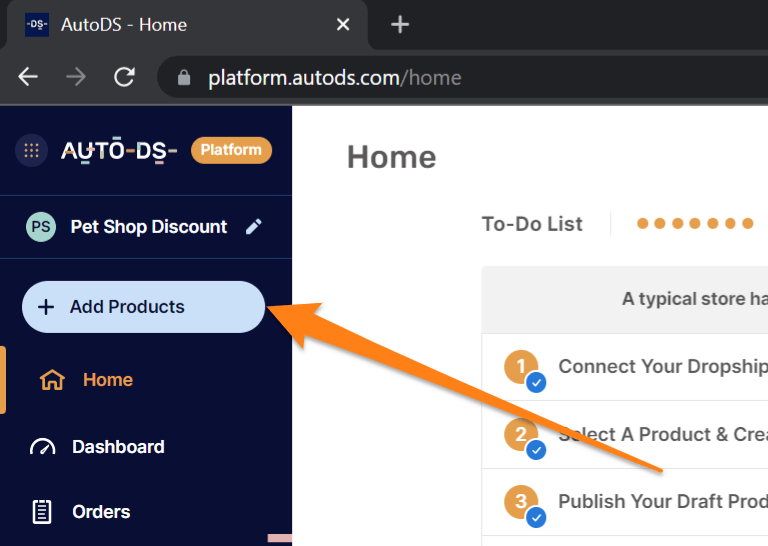Click step 2 Select A Product row
Image resolution: width=768 pixels, height=546 pixels.
(x=624, y=435)
